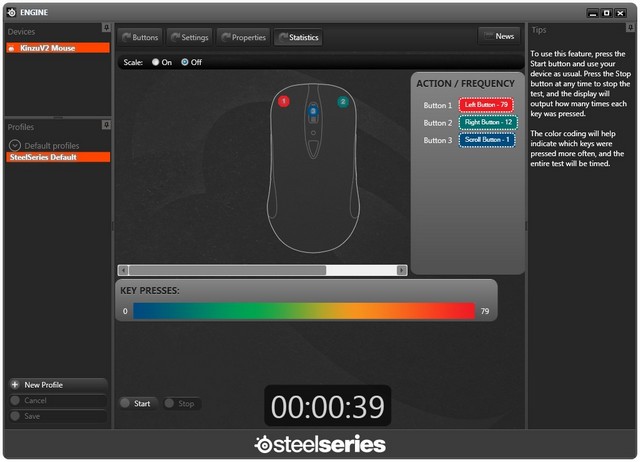Screen dimensions: 640x462
Task: Click the Button 3 label
Action: click(438, 140)
